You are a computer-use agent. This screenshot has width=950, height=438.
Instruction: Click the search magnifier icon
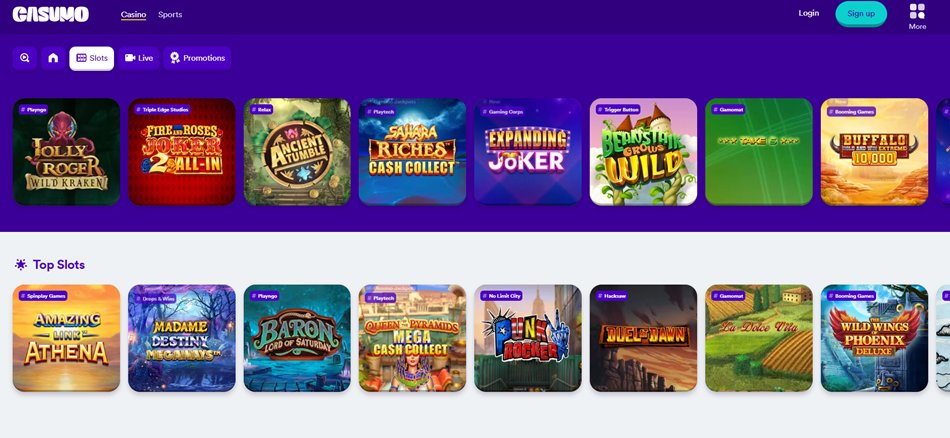[x=25, y=58]
